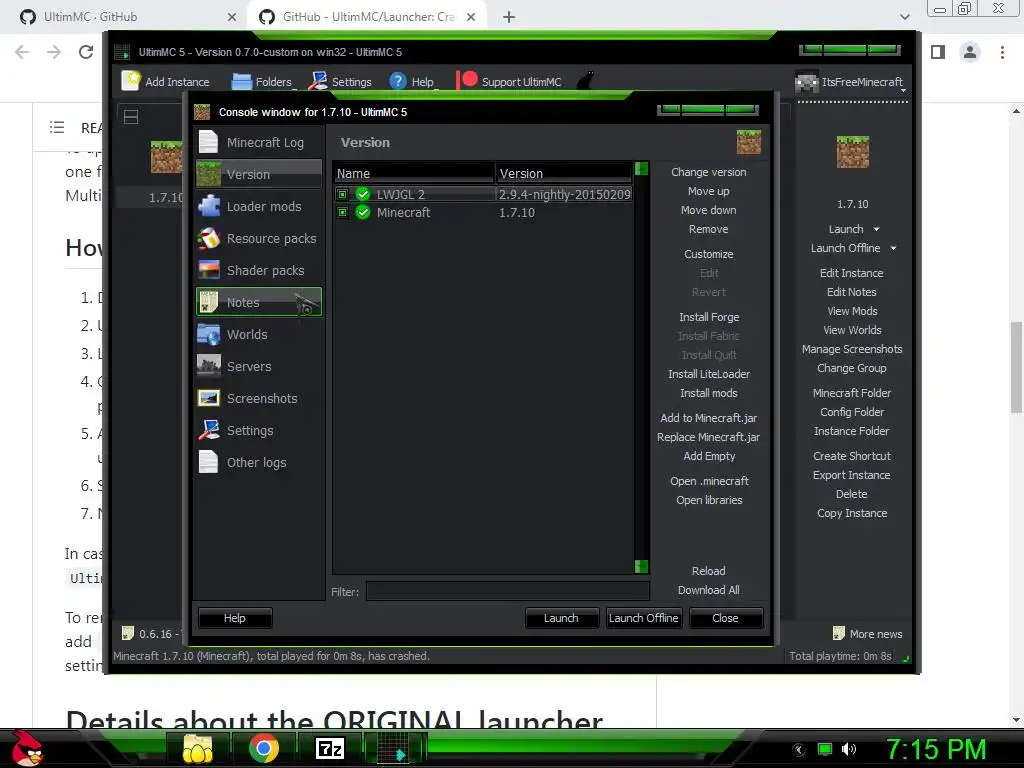Open the ItsFreeMinecraft accounts dropdown
1024x768 pixels.
click(x=903, y=91)
